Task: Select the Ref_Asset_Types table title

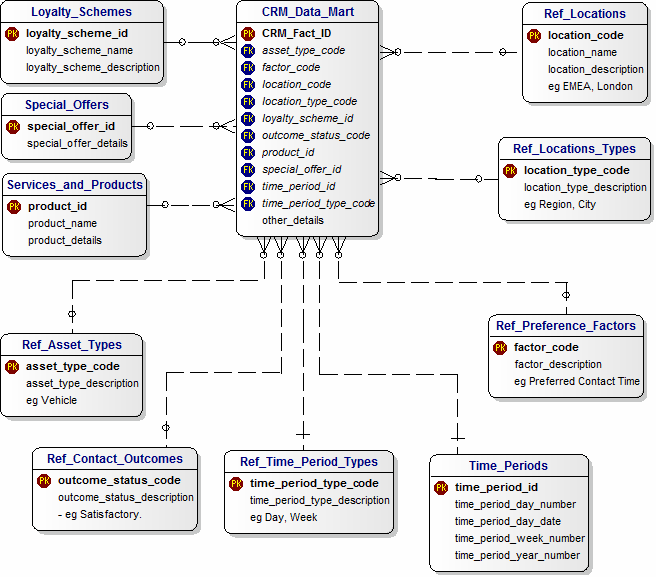Action: tap(72, 345)
